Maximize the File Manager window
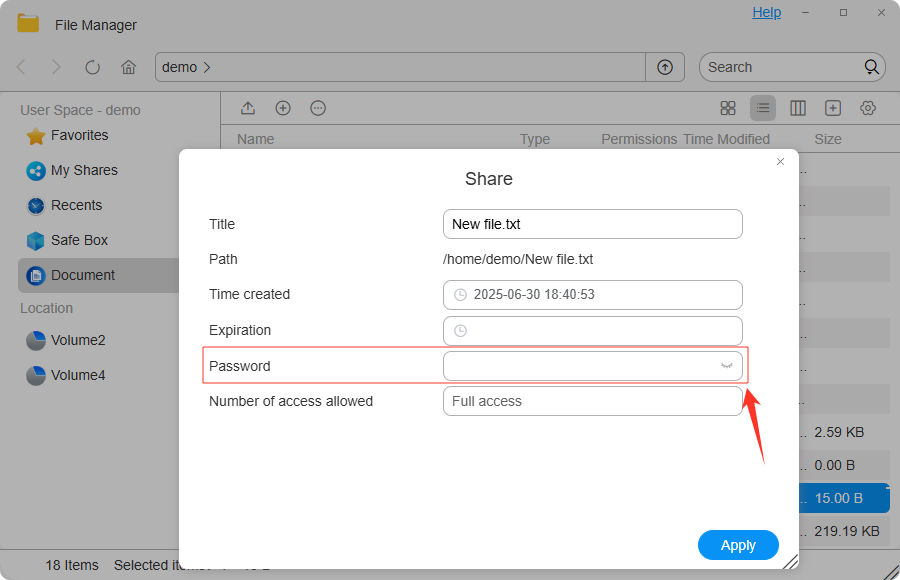Screen dimensions: 900x580 click(843, 12)
